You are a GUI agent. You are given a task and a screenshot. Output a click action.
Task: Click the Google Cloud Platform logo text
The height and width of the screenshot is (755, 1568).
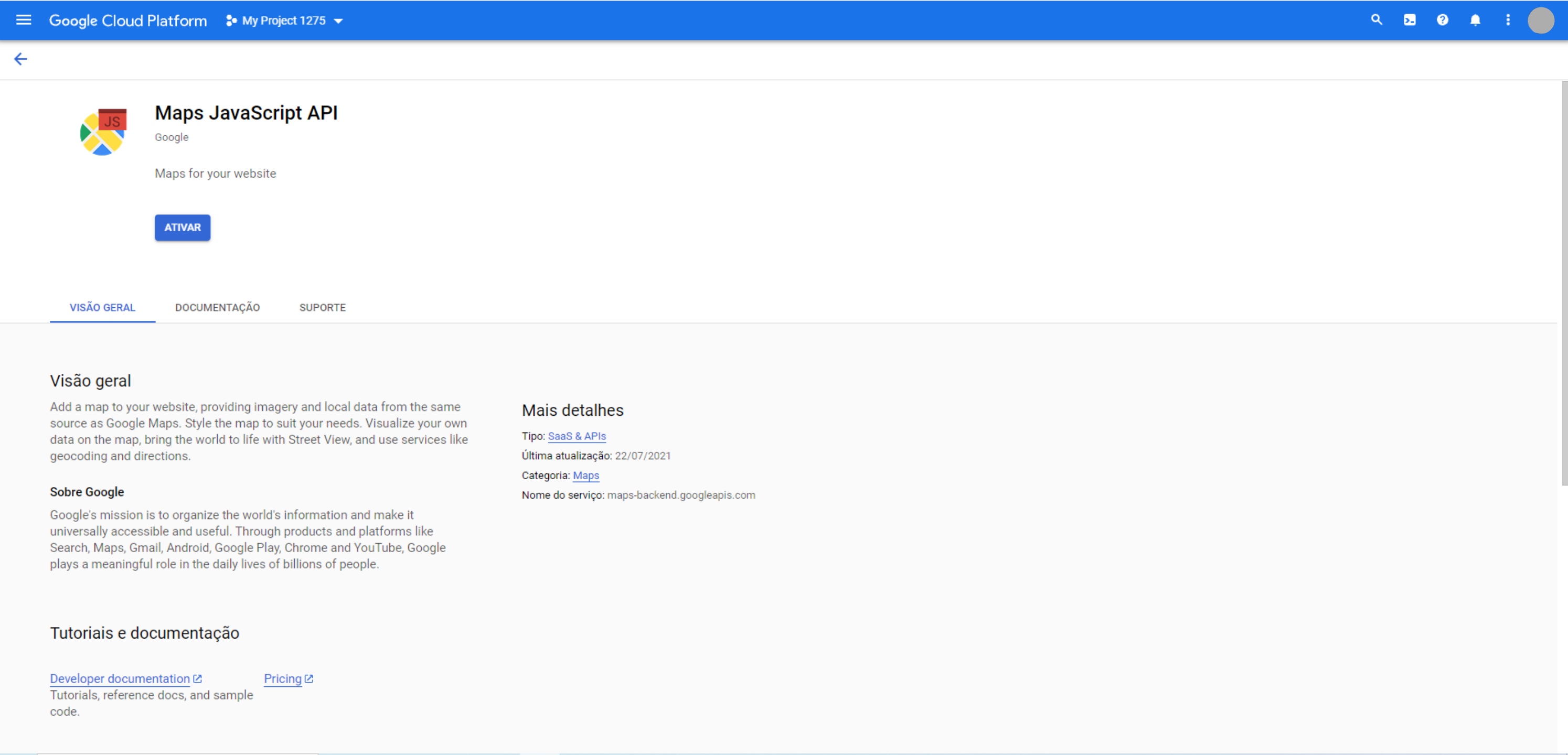coord(128,20)
